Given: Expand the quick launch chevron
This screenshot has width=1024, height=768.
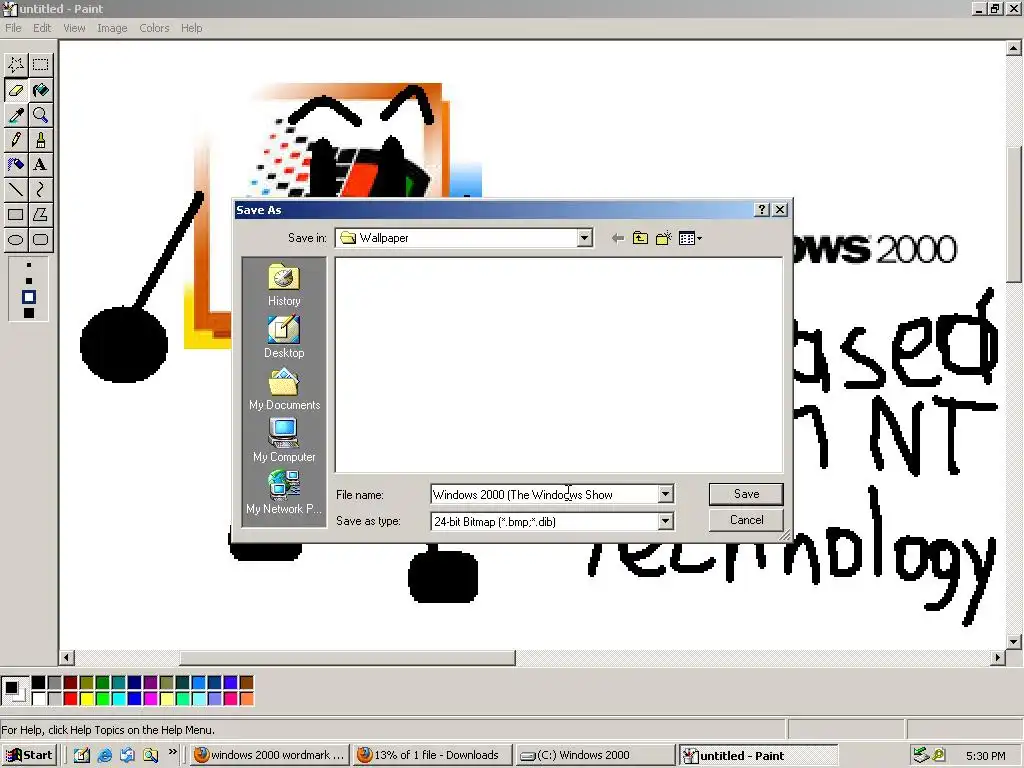Looking at the screenshot, I should pos(172,752).
